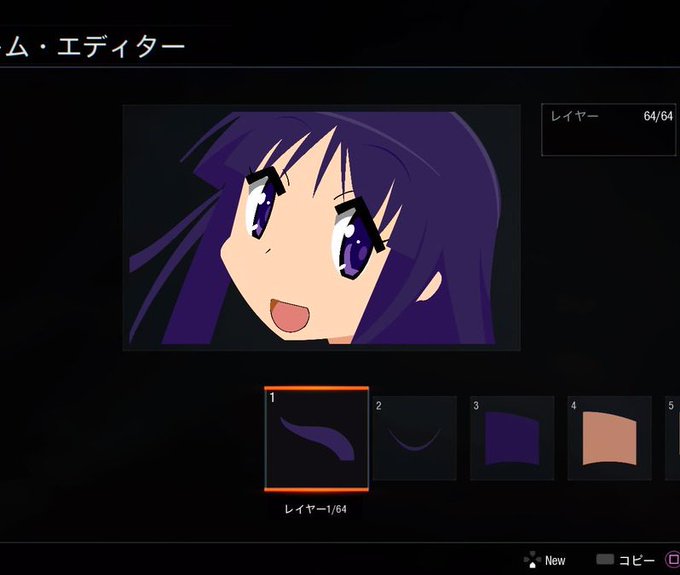Screen dimensions: 680x575
Task: Click the square button icon at bottom right
Action: point(673,560)
